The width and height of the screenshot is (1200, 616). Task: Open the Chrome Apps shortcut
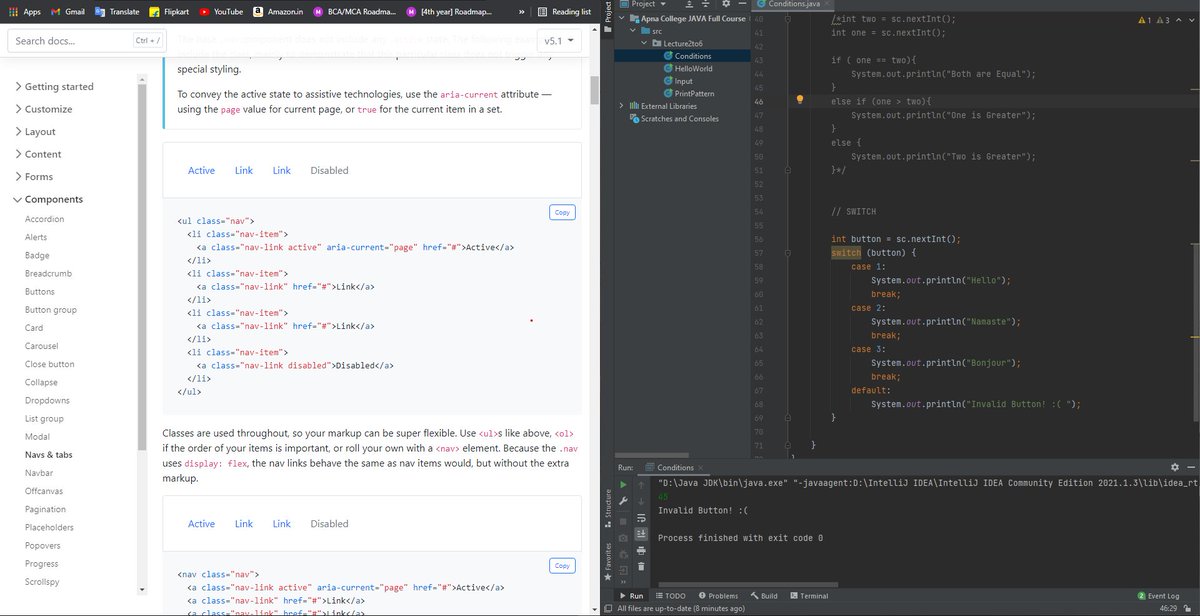(x=24, y=11)
